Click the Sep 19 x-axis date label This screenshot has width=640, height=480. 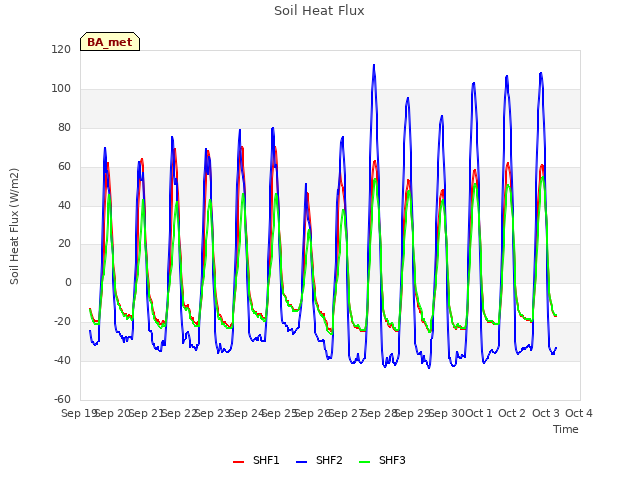point(79,413)
